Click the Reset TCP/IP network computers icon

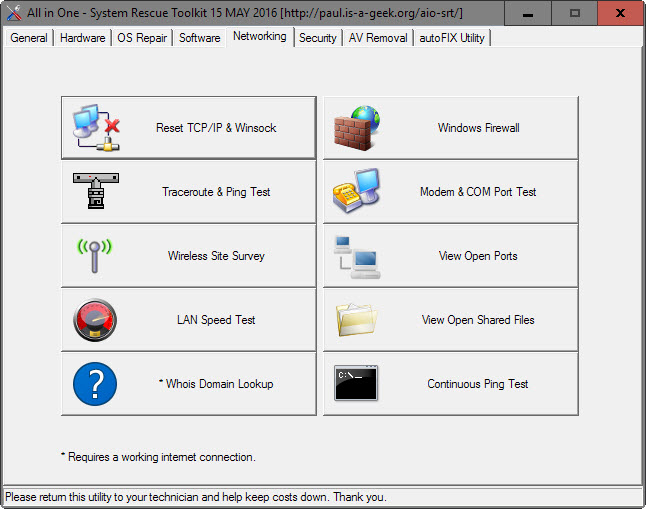96,128
